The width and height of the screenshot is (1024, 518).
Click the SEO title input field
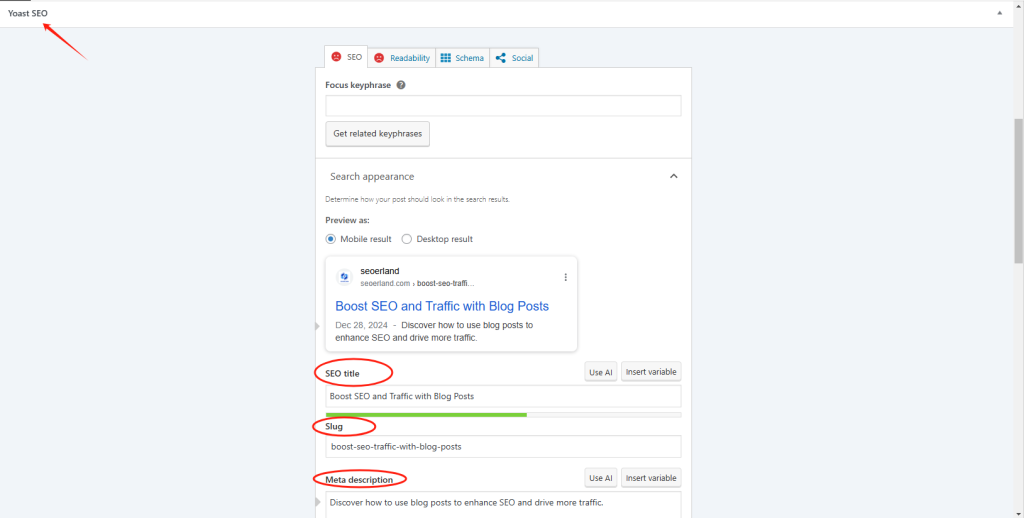(503, 397)
